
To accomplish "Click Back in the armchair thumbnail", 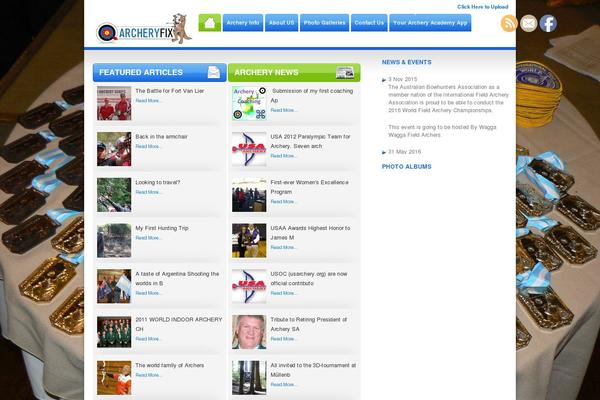I will 114,149.
